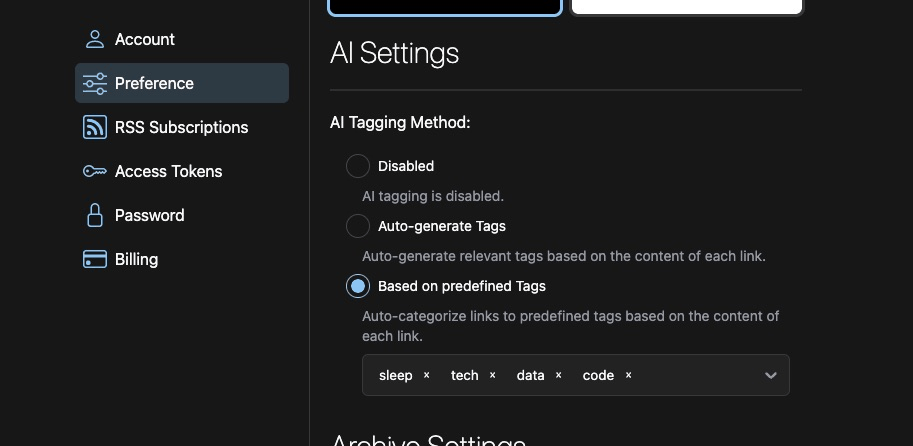Open the Billing settings page
The height and width of the screenshot is (446, 913).
tap(136, 259)
